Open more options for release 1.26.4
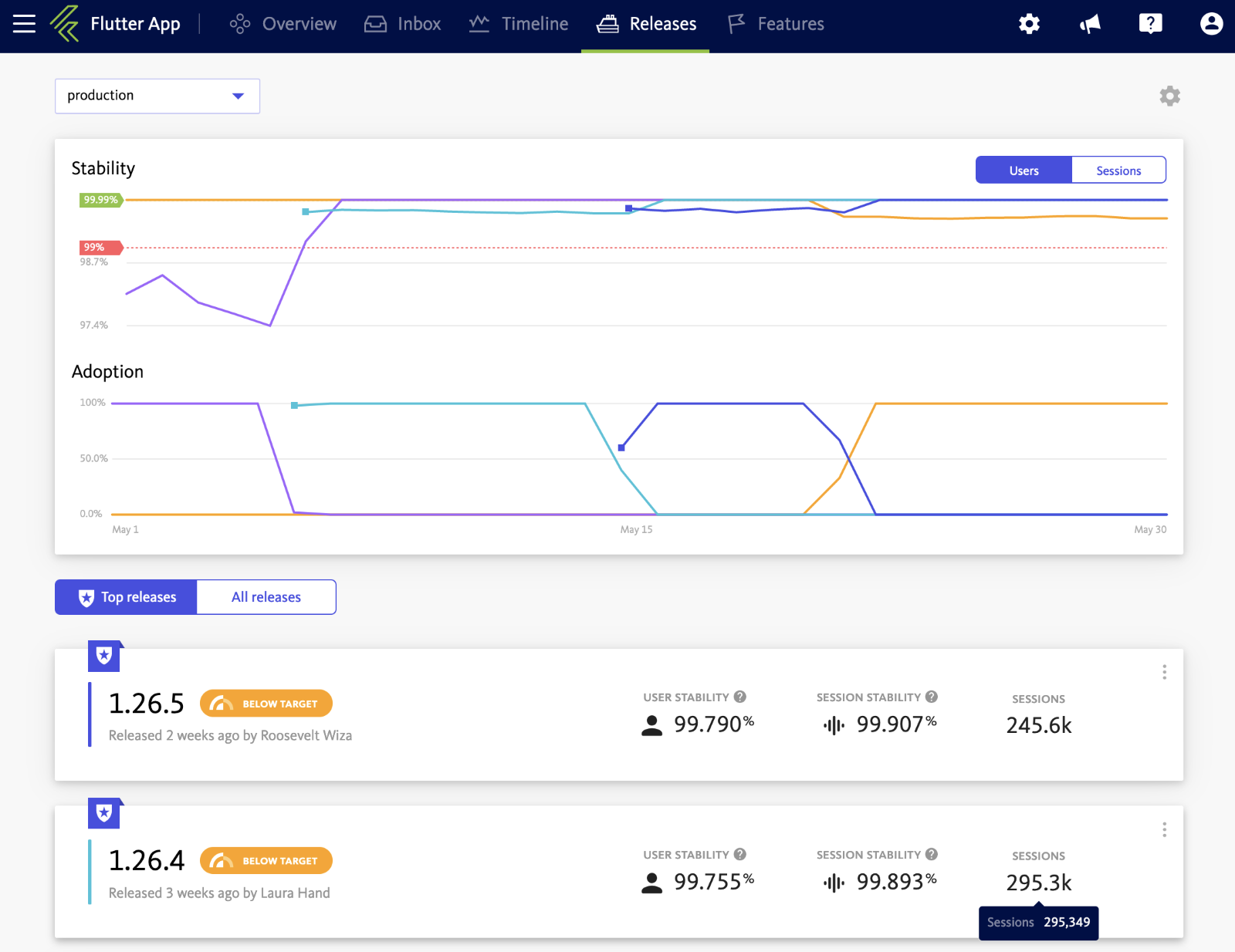This screenshot has width=1235, height=952. 1164,829
